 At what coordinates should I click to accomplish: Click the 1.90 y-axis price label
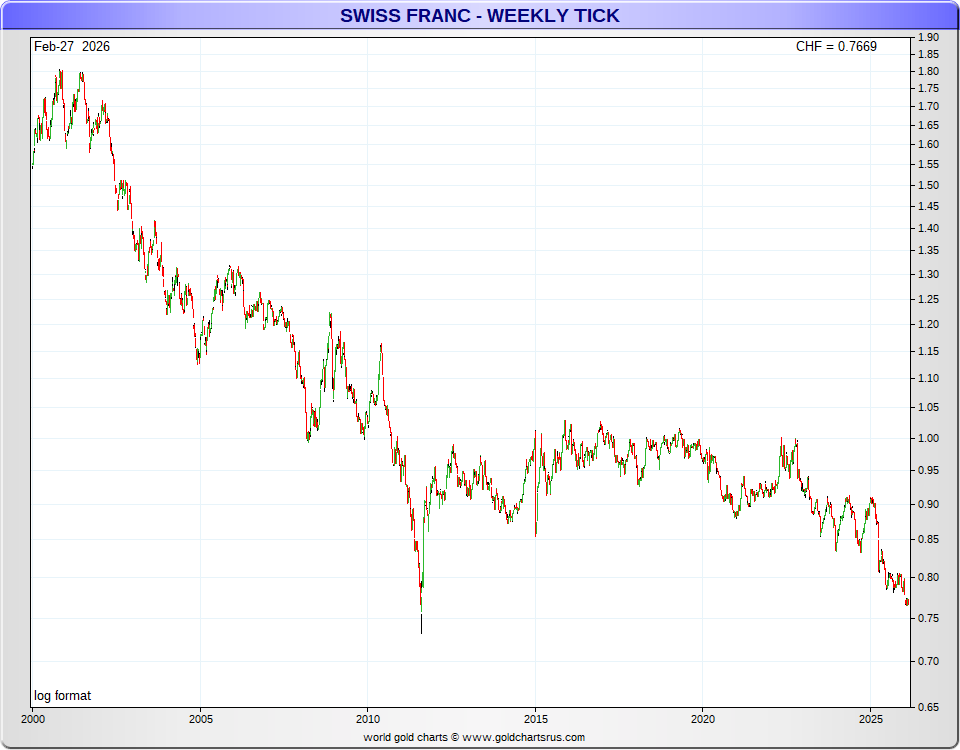click(928, 38)
